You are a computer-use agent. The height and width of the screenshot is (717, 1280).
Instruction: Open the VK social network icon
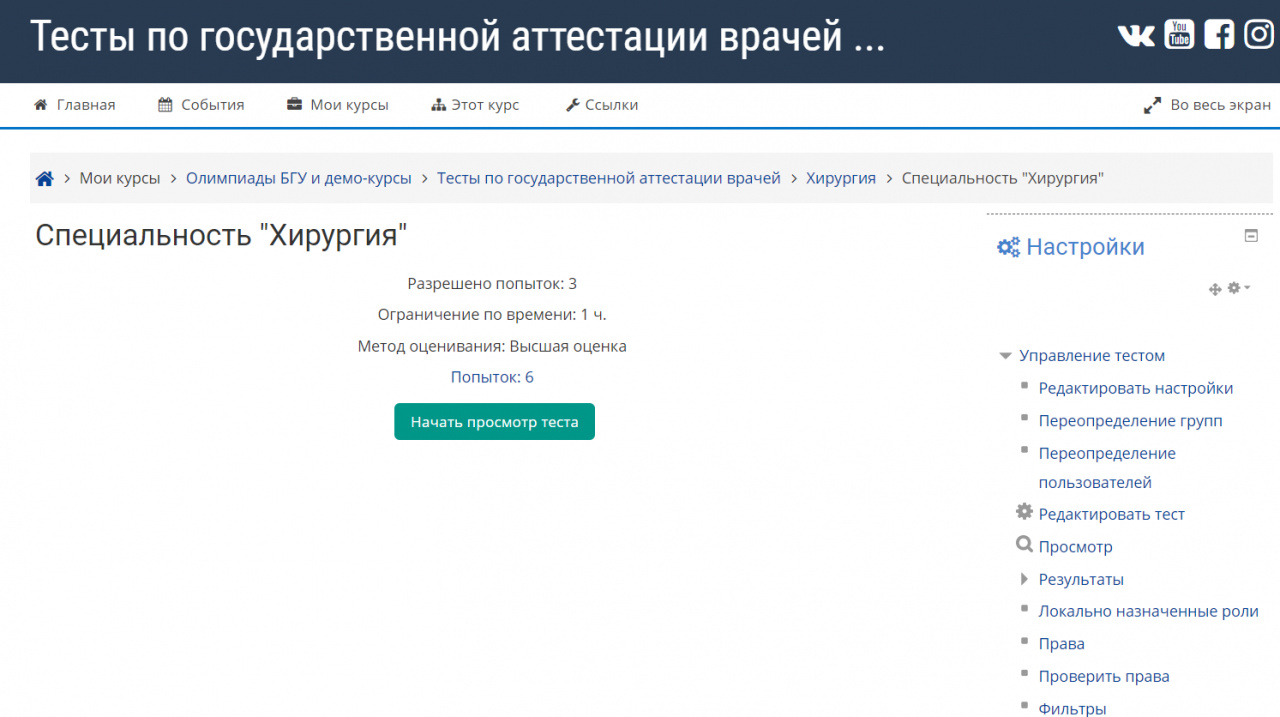point(1136,35)
